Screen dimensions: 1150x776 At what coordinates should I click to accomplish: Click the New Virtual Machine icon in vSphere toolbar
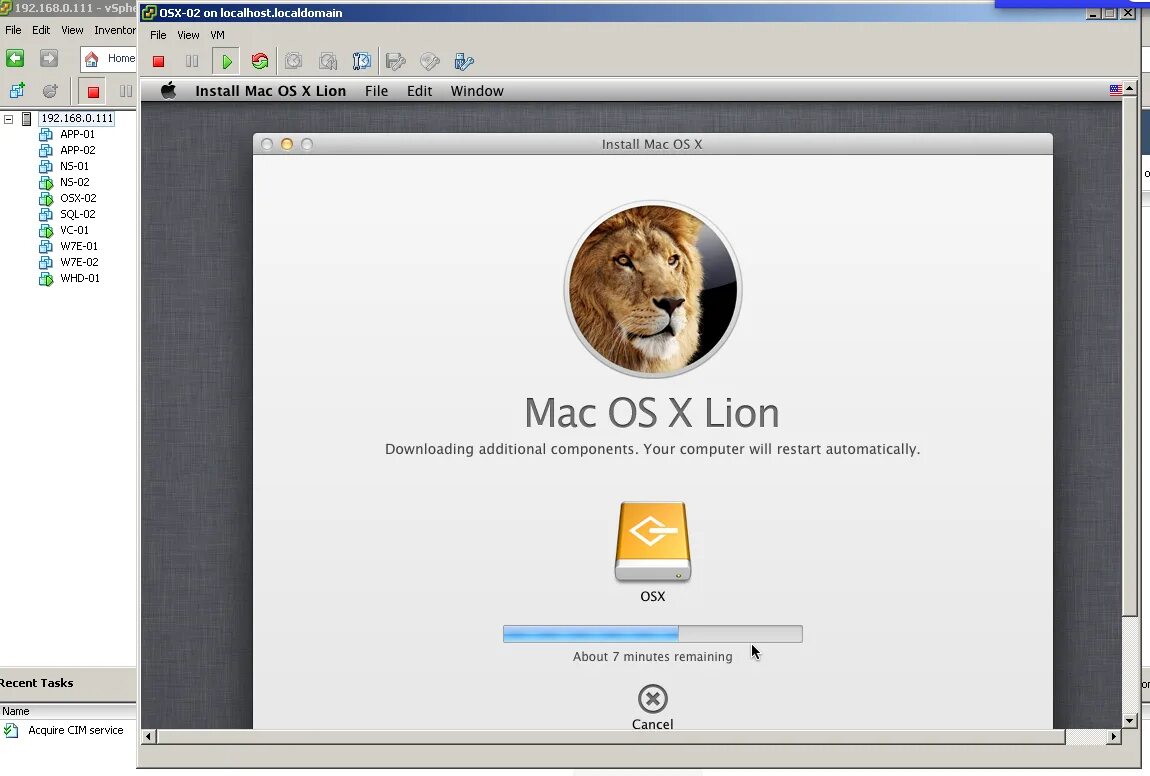point(17,91)
